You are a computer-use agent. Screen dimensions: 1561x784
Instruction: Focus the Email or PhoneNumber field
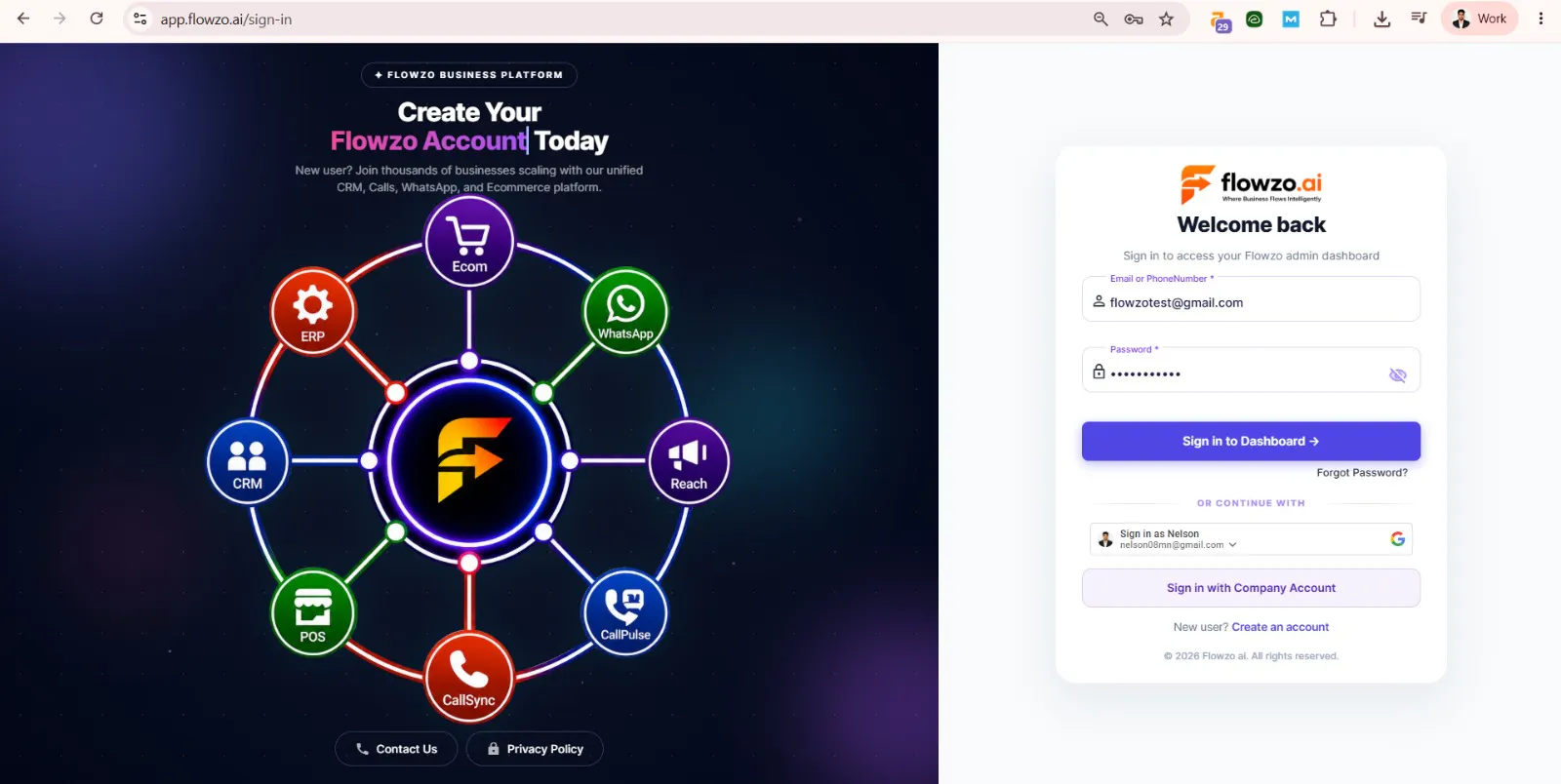coord(1251,299)
